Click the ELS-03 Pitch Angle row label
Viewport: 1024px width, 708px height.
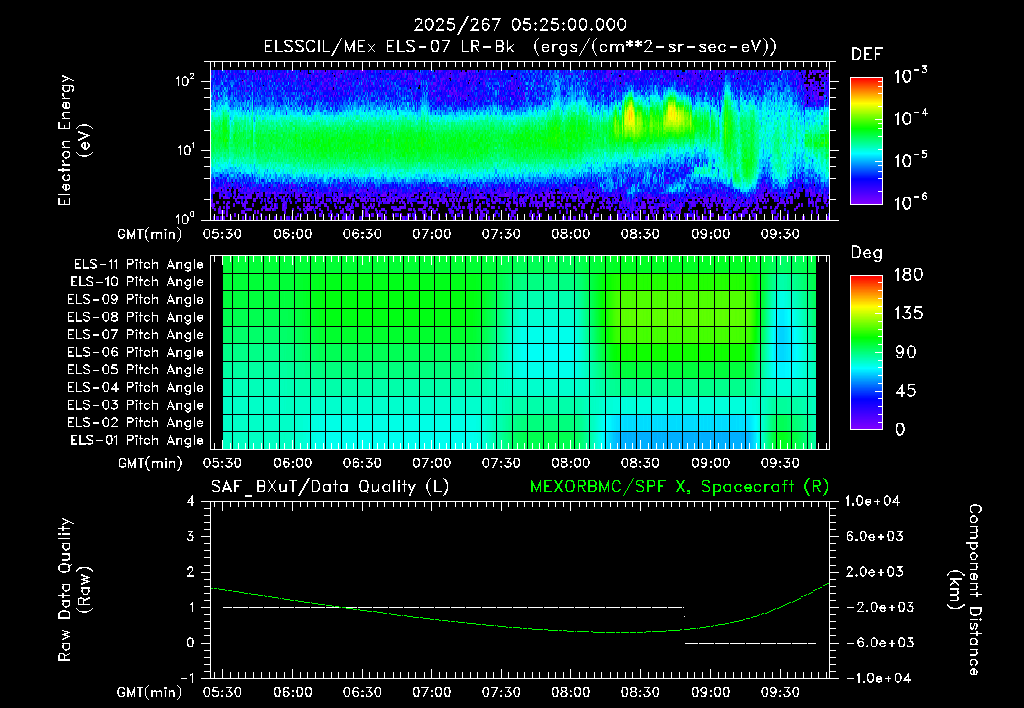point(136,405)
